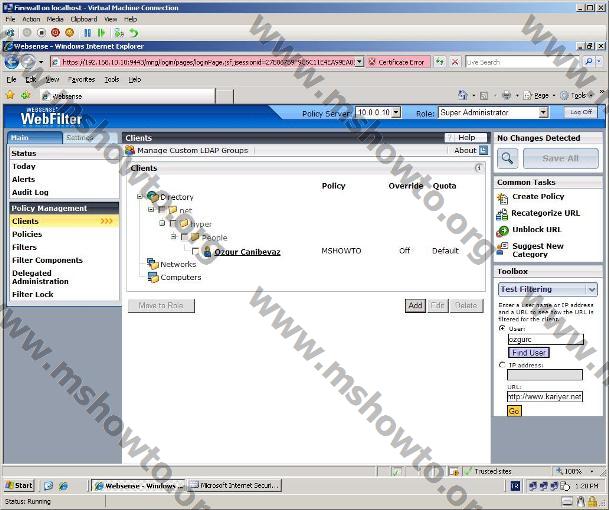This screenshot has width=609, height=510.
Task: Click the Revert green arrow in VM toolbar
Action: tap(134, 33)
